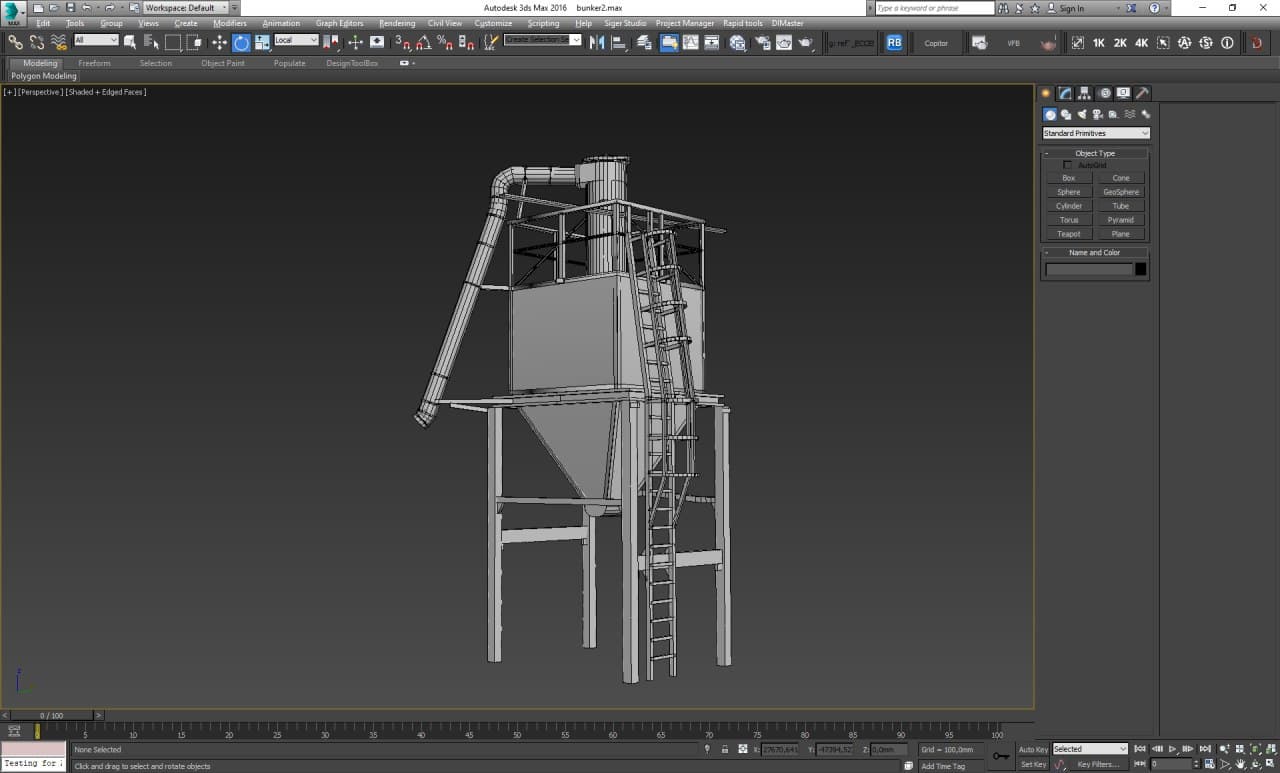Open the Mirror tool in toolbar

597,42
